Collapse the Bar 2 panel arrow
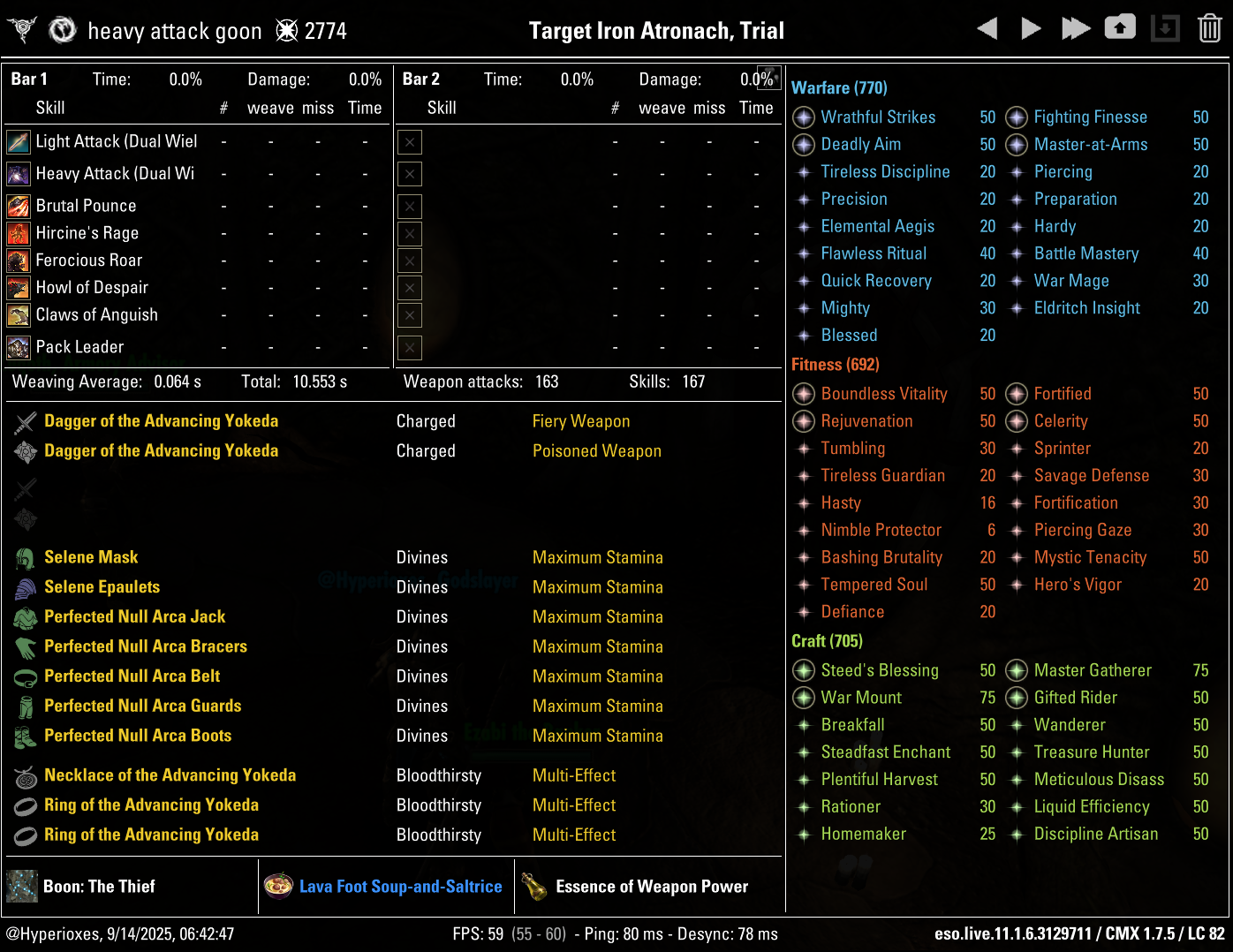 pos(771,78)
